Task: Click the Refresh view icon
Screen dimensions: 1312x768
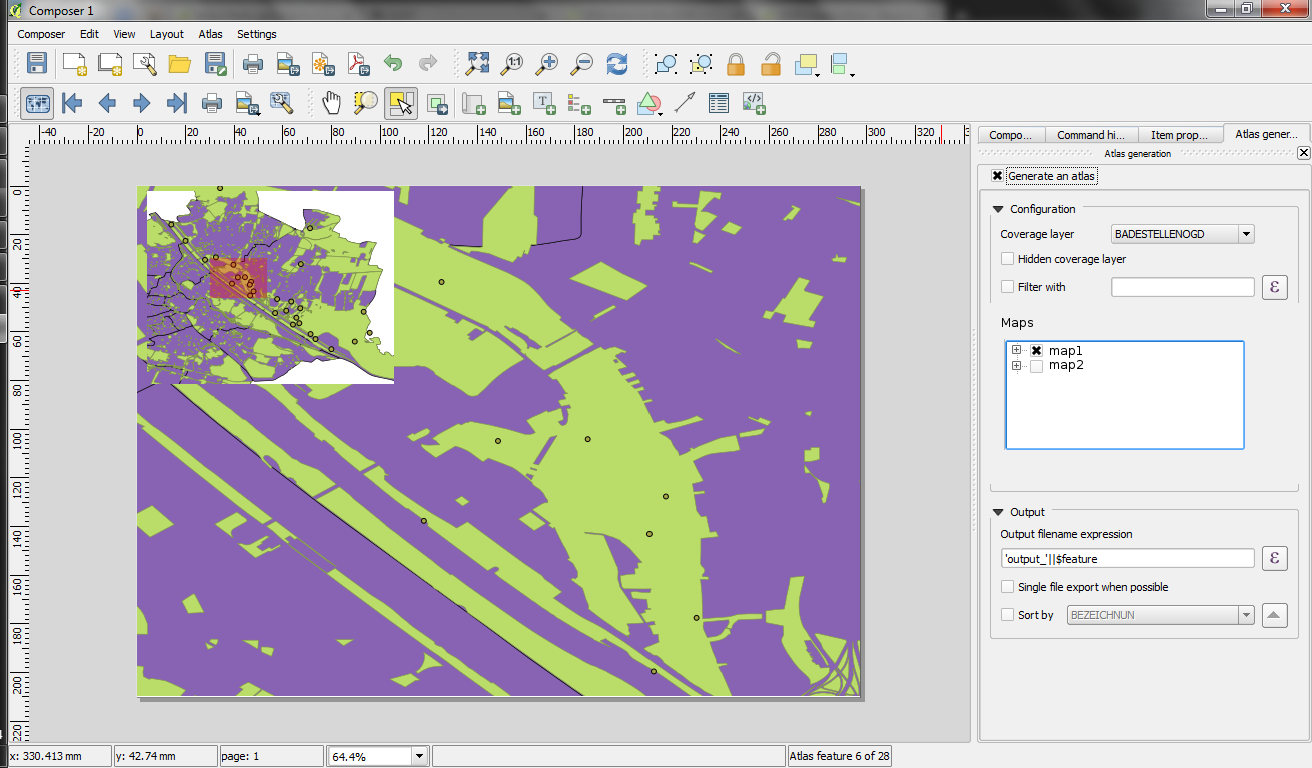Action: click(617, 64)
